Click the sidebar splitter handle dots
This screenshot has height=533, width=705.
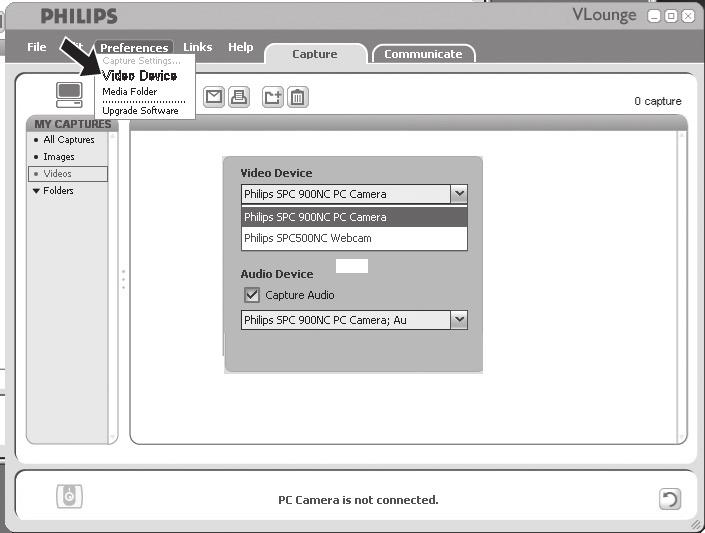click(x=124, y=279)
